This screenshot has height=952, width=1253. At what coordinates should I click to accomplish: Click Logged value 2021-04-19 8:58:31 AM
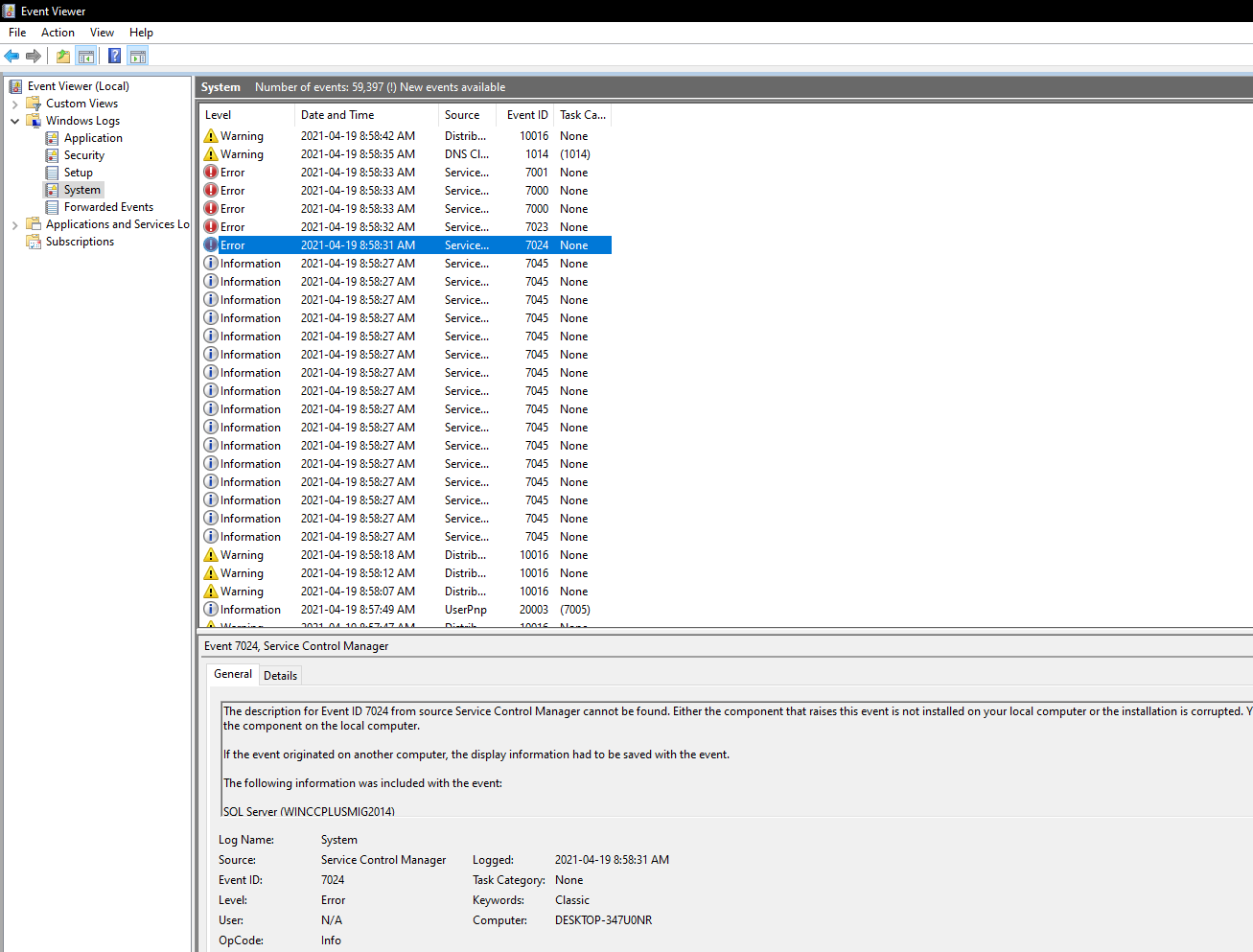pos(612,860)
